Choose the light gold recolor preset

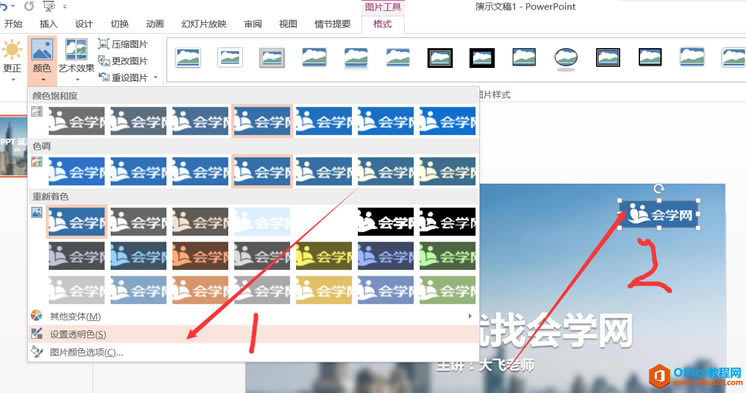(324, 290)
